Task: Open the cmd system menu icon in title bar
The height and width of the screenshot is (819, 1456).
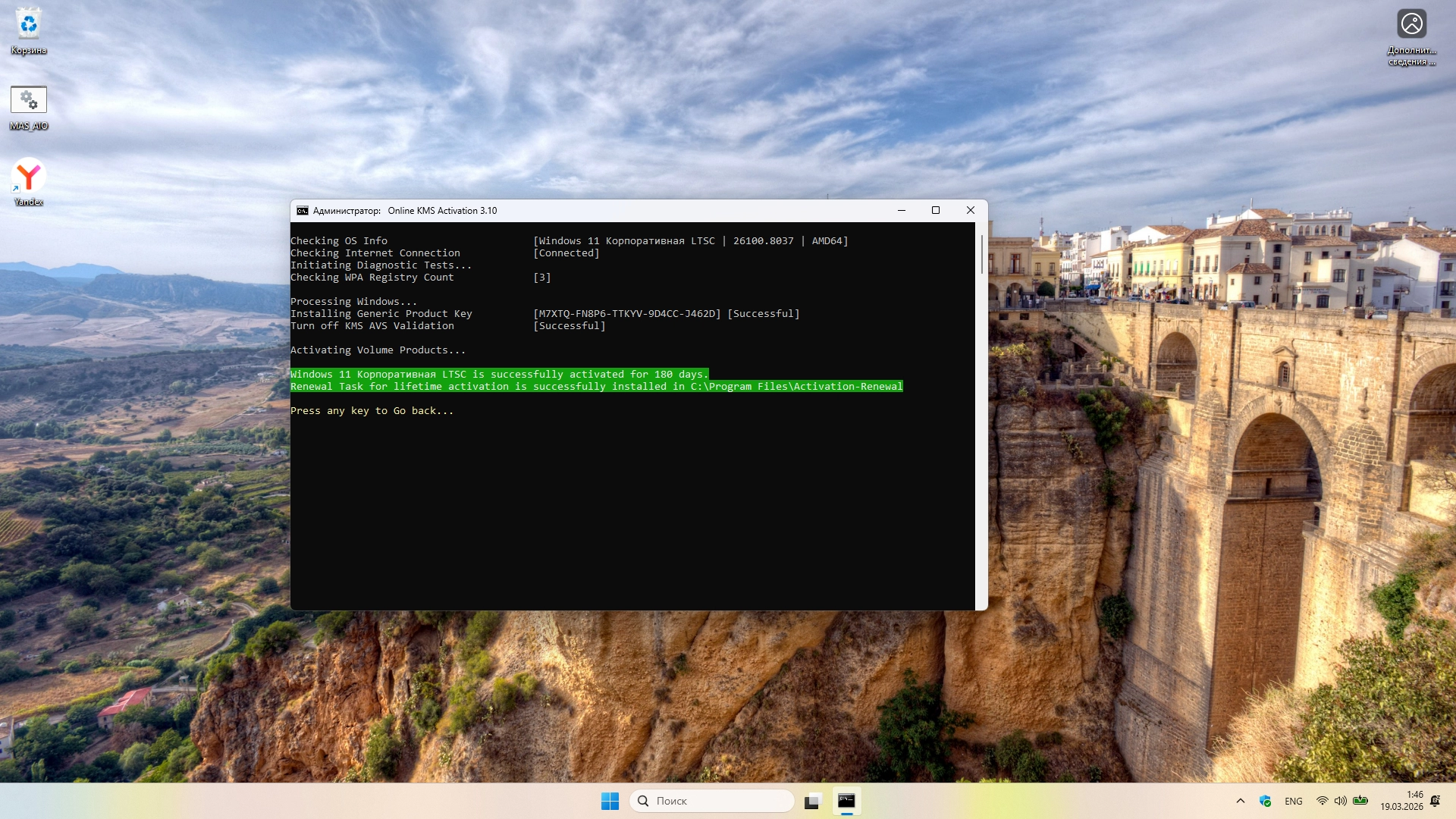Action: click(303, 211)
